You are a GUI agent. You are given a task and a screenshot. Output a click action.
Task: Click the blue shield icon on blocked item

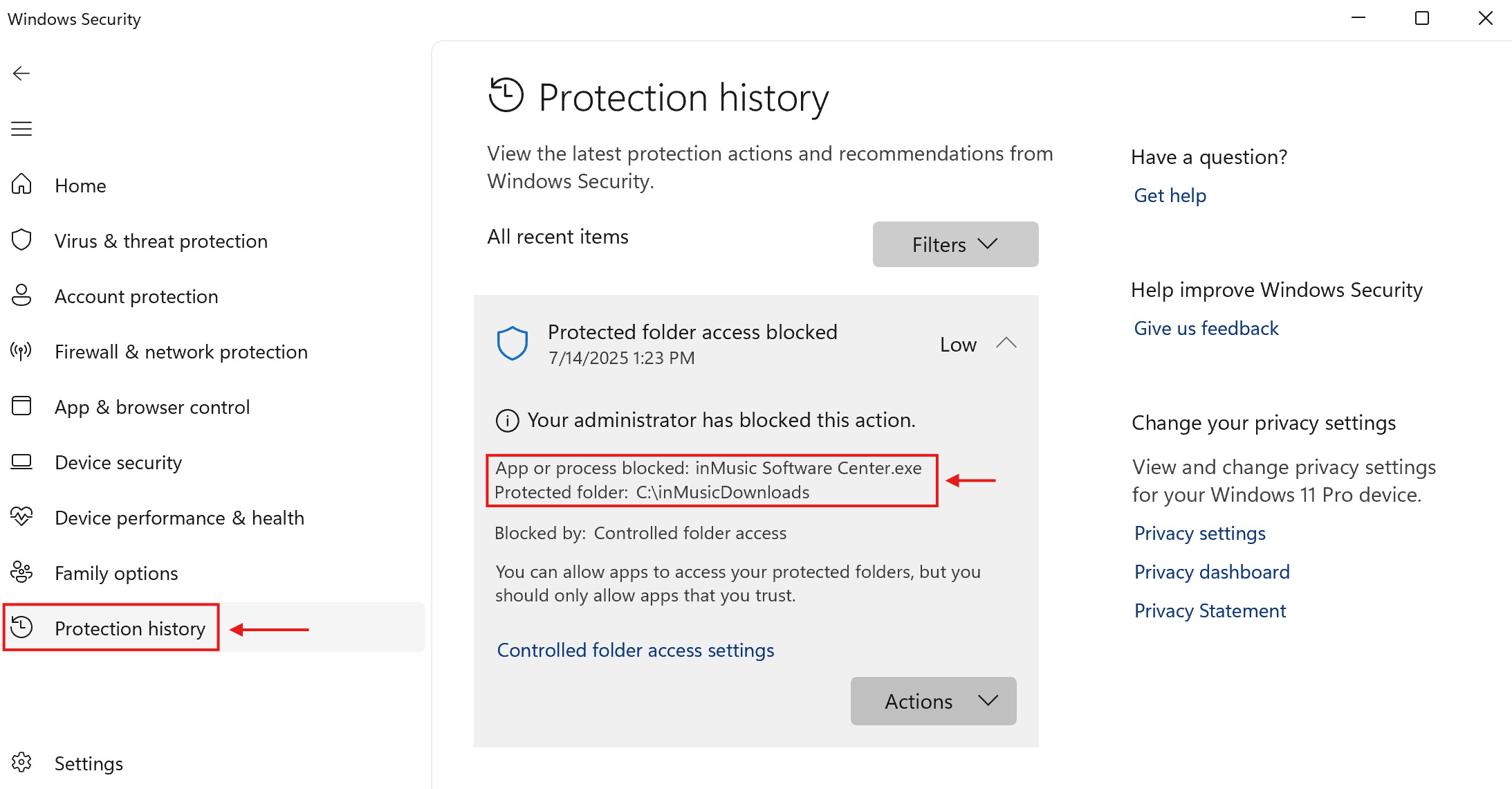click(513, 343)
